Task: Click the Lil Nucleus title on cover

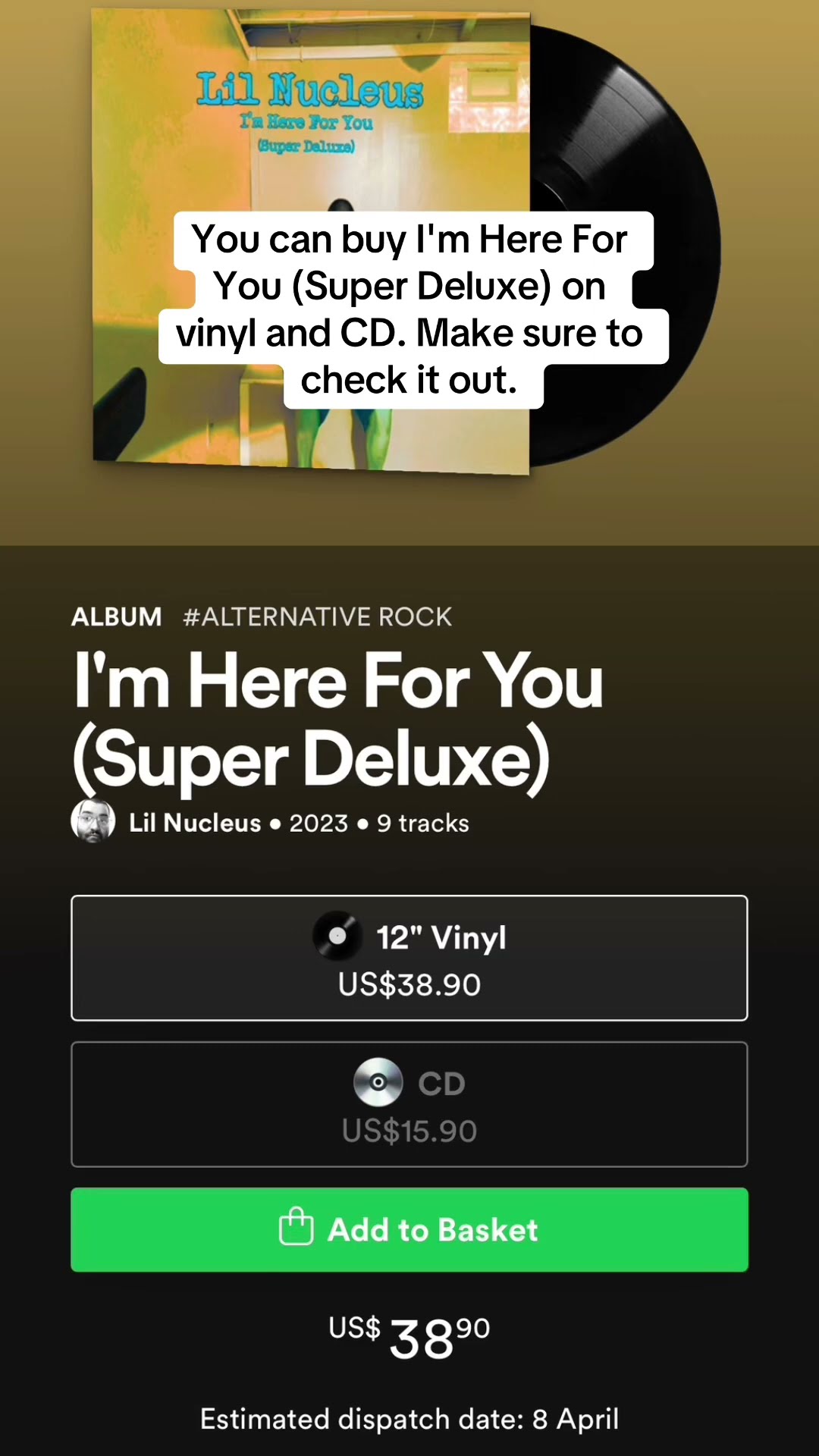Action: 309,89
